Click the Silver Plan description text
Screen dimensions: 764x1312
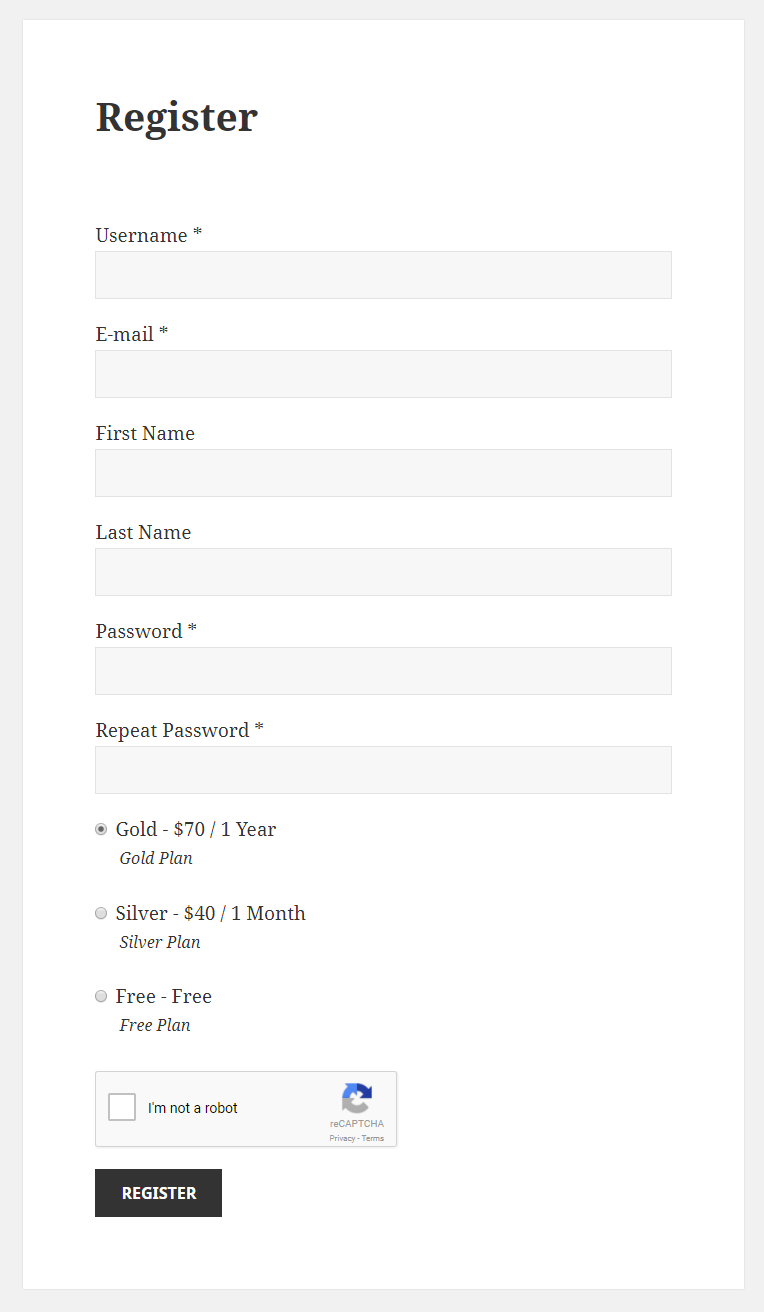pyautogui.click(x=160, y=942)
